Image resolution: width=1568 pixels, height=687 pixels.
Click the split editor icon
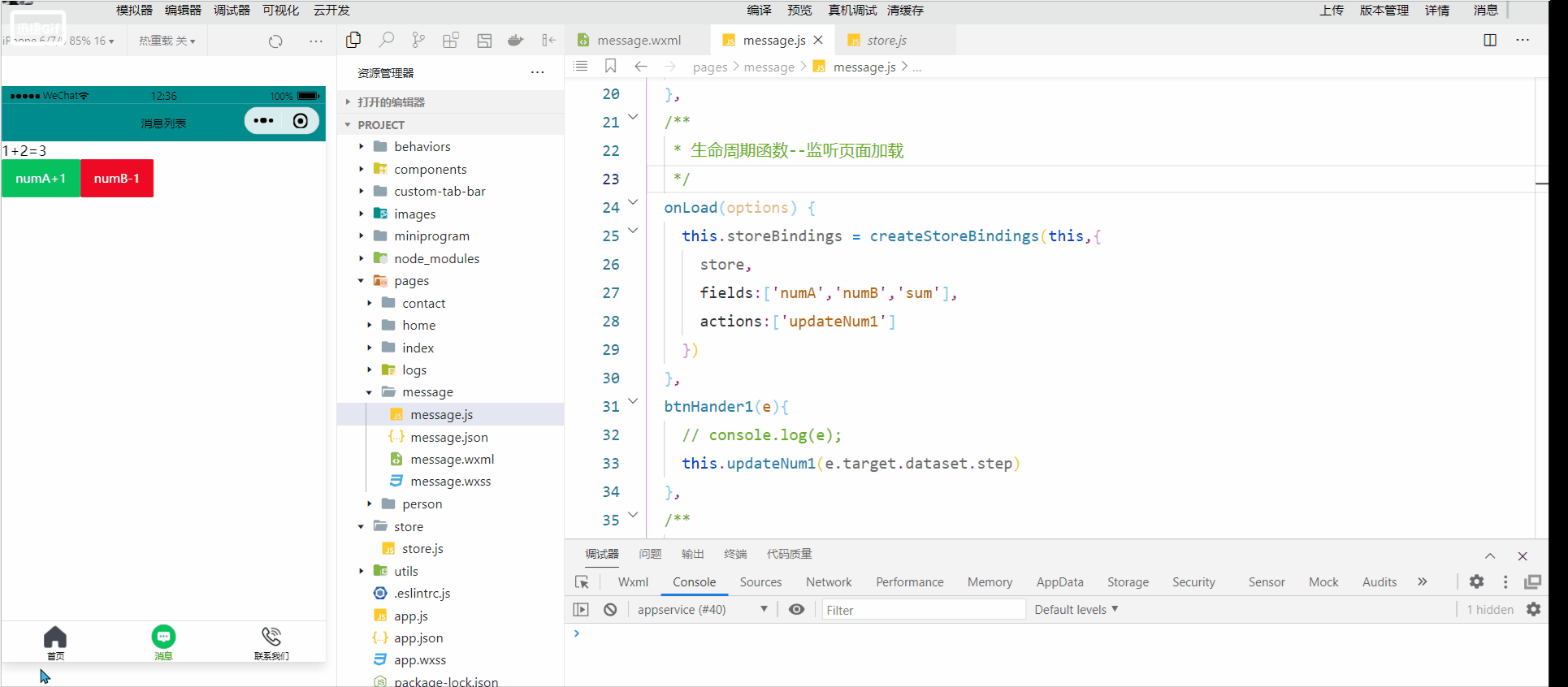click(x=1489, y=40)
